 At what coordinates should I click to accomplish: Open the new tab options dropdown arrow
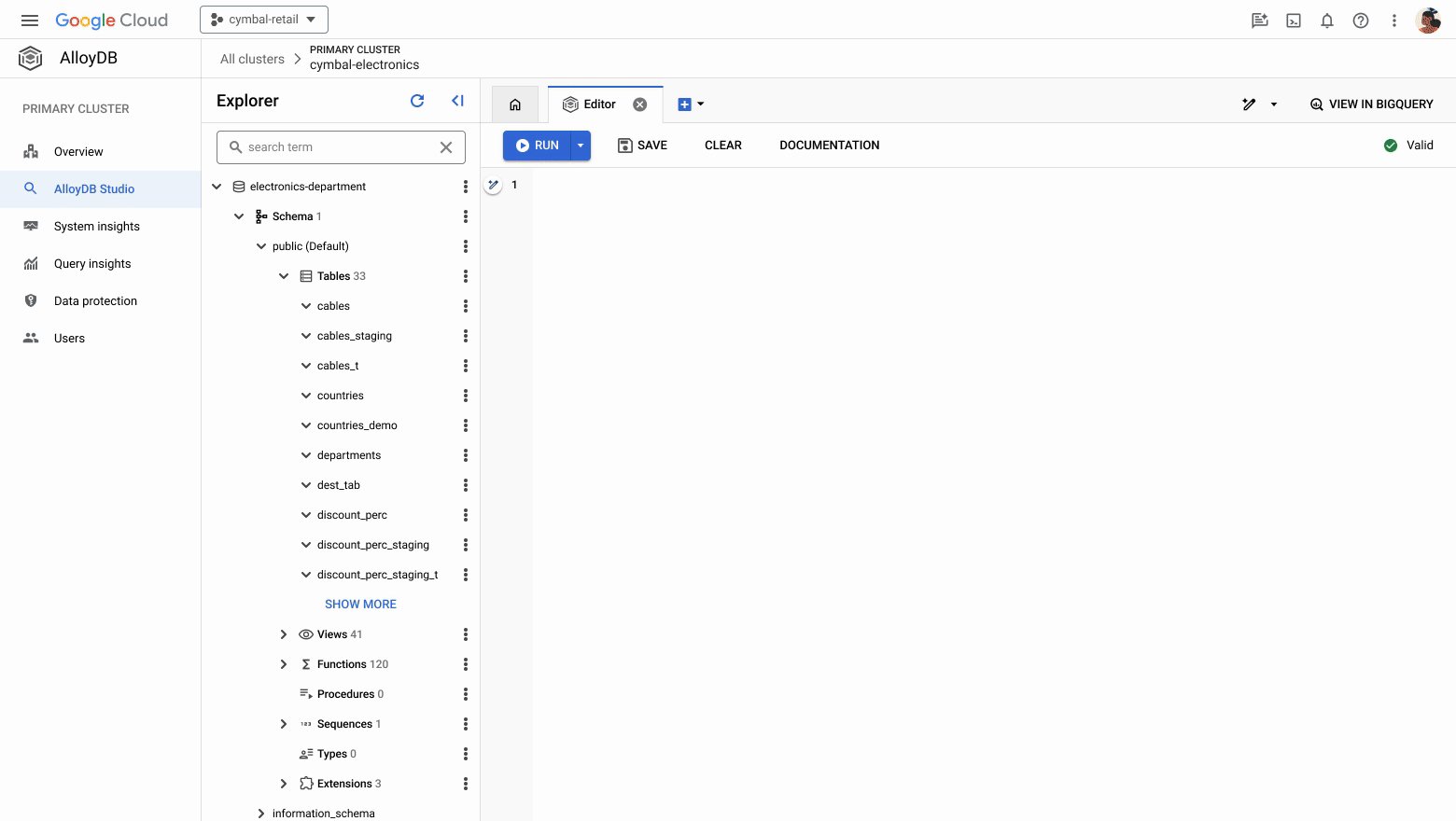[701, 104]
